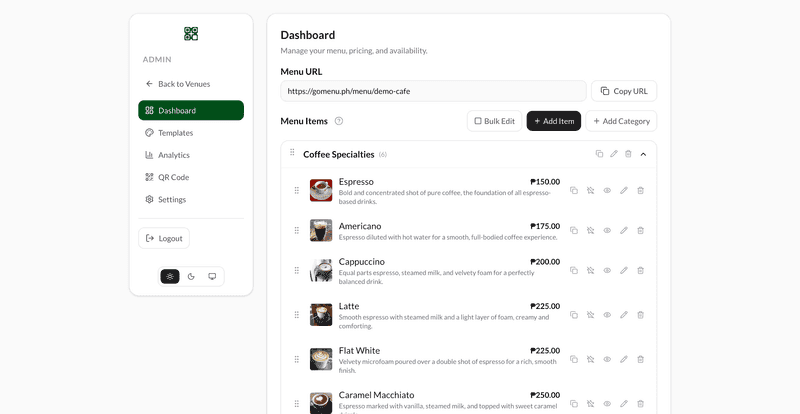Image resolution: width=800 pixels, height=414 pixels.
Task: Edit the Flat White item
Action: coord(623,359)
